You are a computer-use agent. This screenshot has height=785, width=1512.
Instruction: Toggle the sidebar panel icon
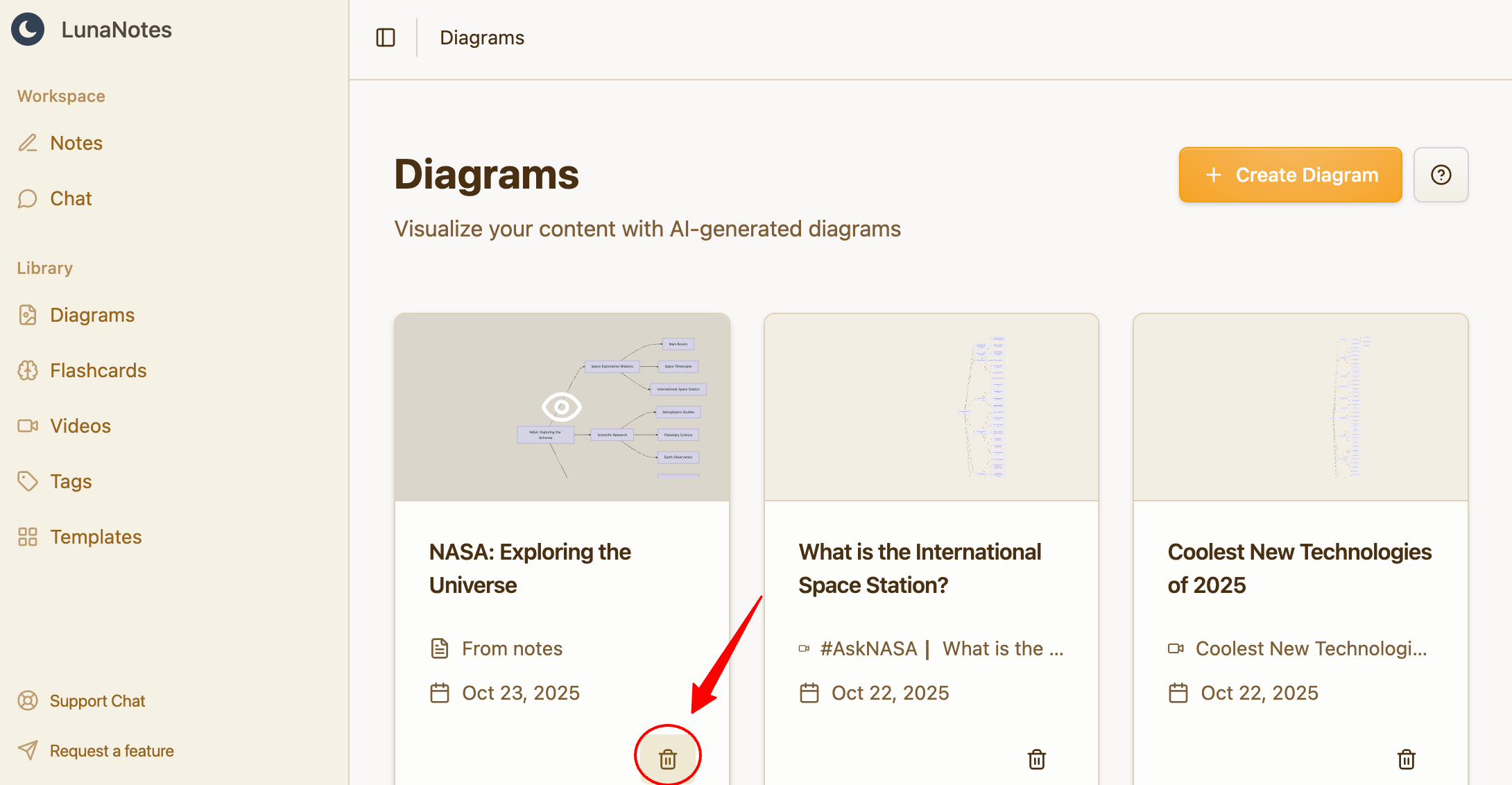[x=386, y=37]
